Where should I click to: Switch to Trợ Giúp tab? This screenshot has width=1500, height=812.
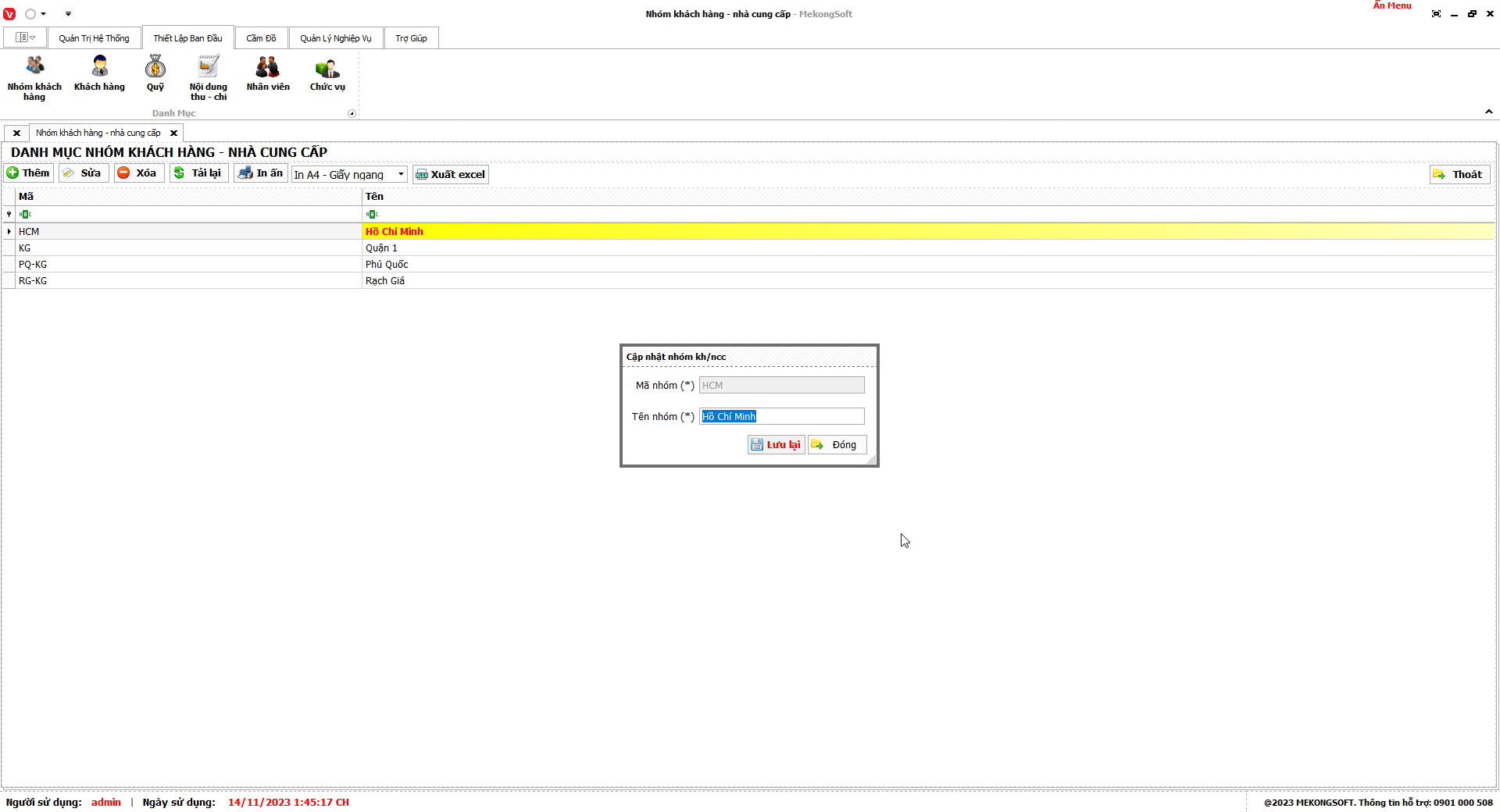(411, 38)
